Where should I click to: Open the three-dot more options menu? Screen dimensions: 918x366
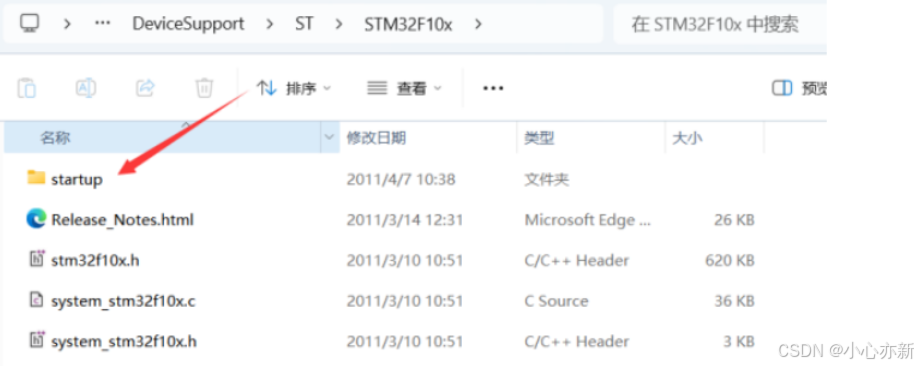pos(493,88)
